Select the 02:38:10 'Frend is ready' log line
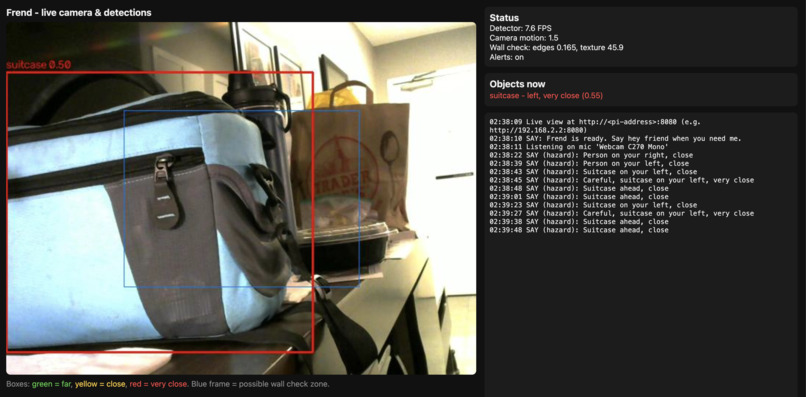Viewport: 806px width, 397px height. click(x=615, y=139)
